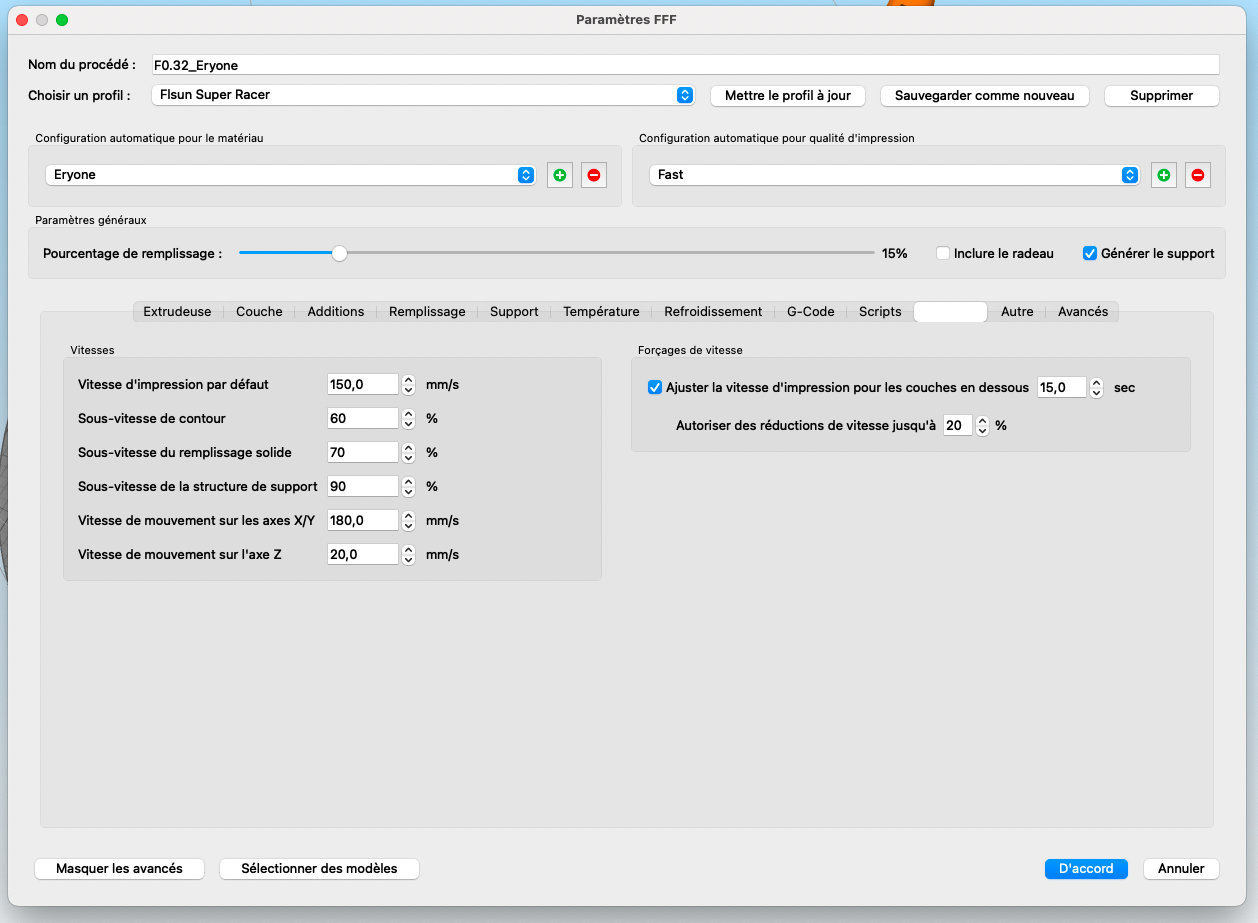Open the Remplissage tab
The image size is (1258, 923).
tap(427, 312)
